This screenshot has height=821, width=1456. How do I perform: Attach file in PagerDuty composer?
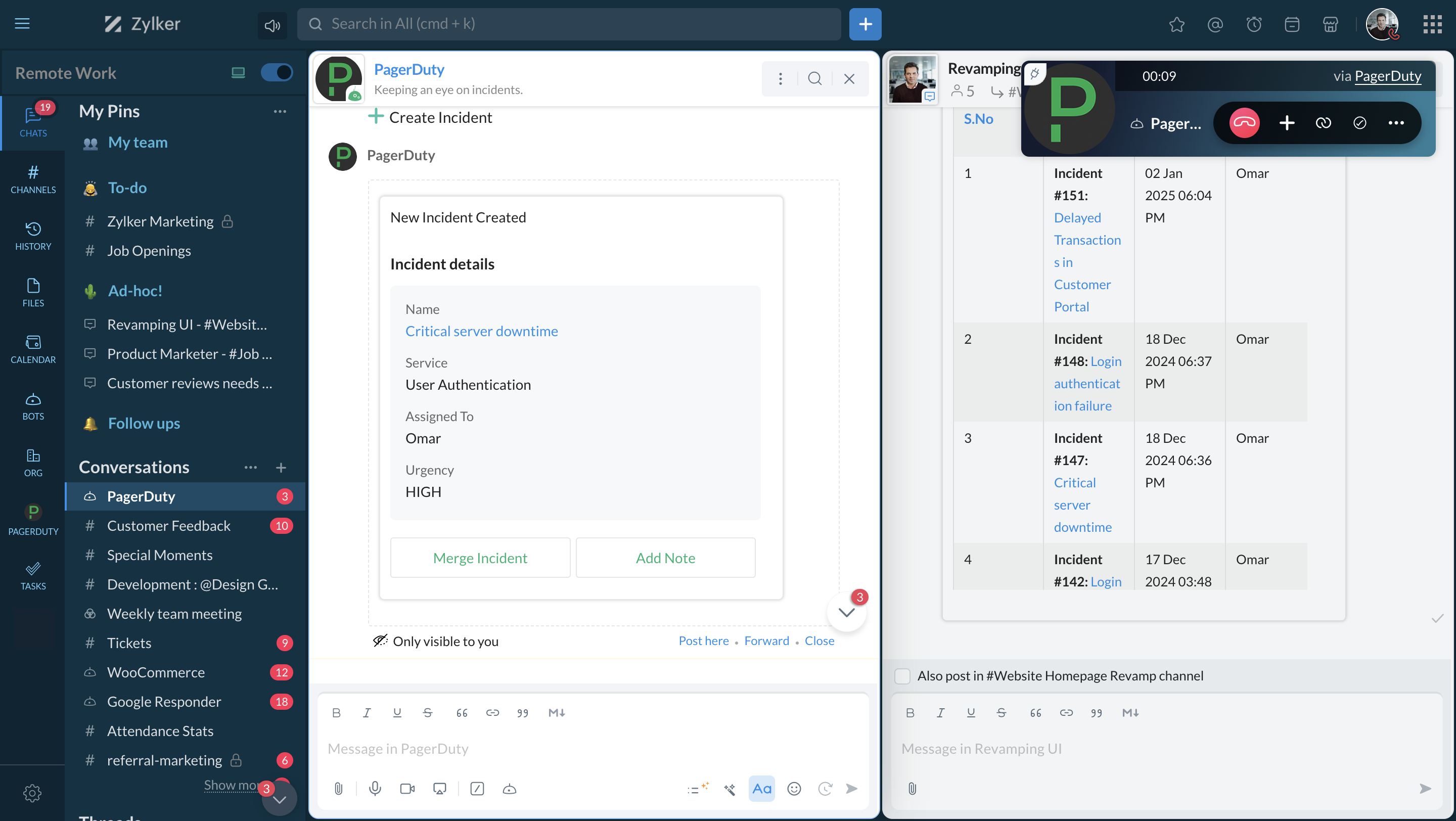[x=338, y=789]
